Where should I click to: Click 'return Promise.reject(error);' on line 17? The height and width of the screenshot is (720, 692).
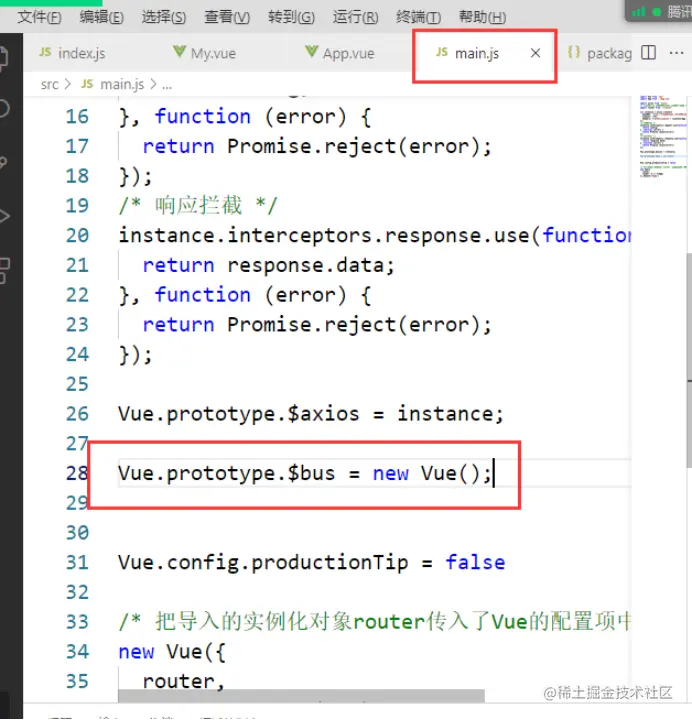click(317, 147)
